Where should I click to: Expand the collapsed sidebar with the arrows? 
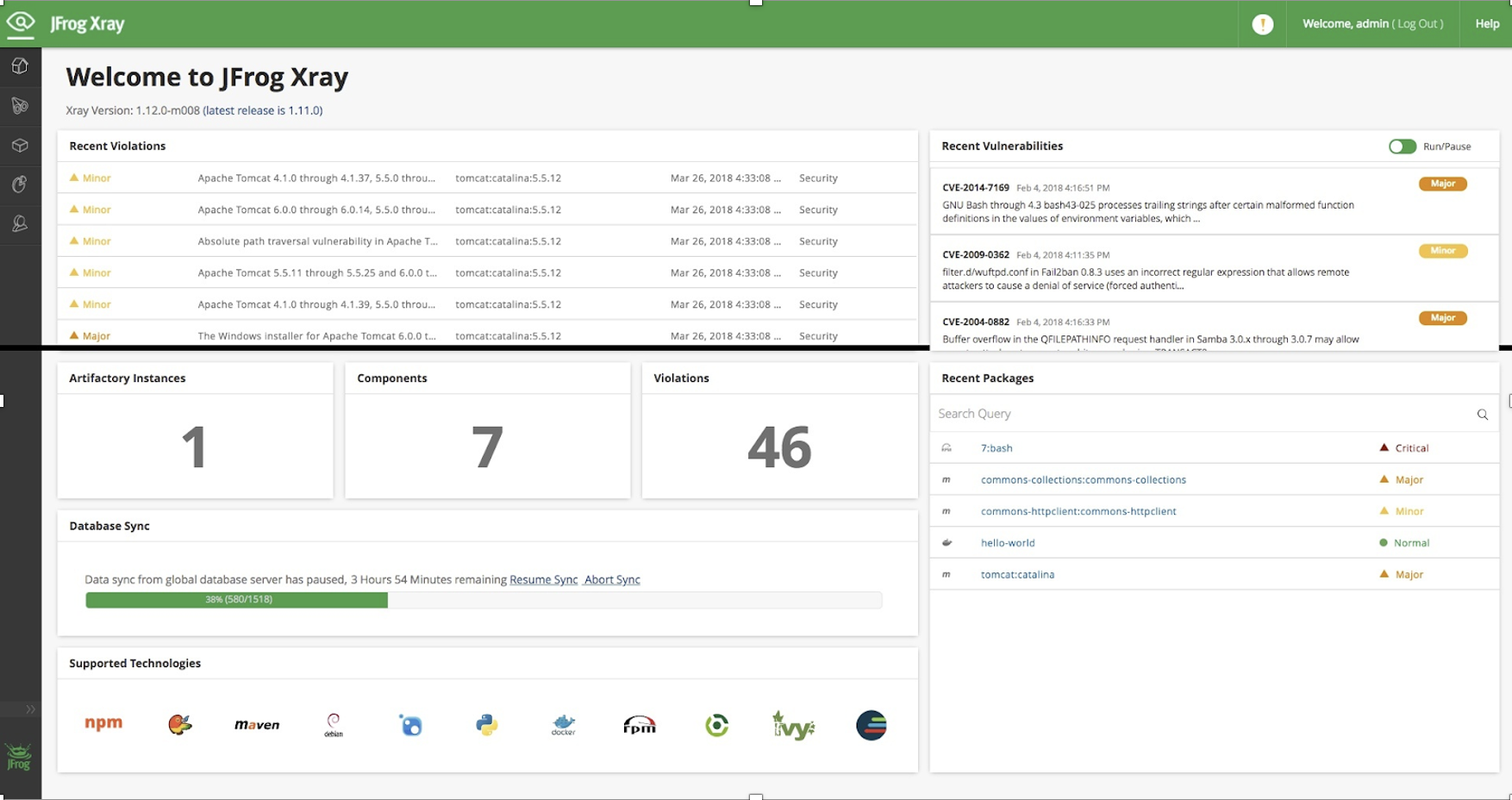pos(28,709)
